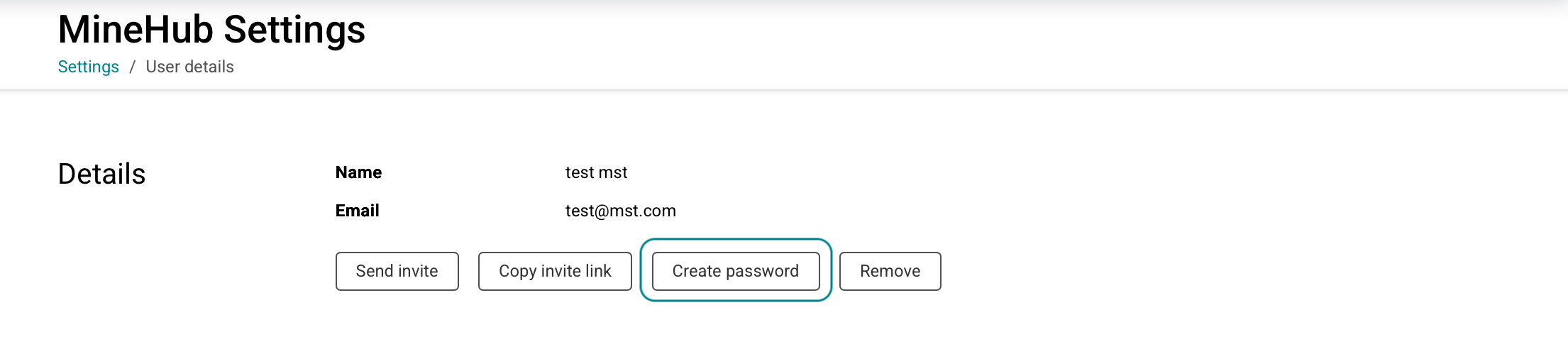Click the word test in the name value
Image resolution: width=1568 pixels, height=349 pixels.
(578, 172)
